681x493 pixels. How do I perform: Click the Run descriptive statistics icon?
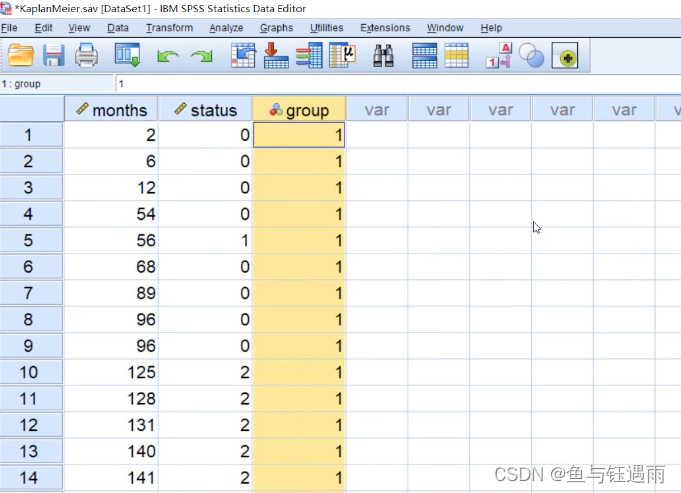click(343, 55)
